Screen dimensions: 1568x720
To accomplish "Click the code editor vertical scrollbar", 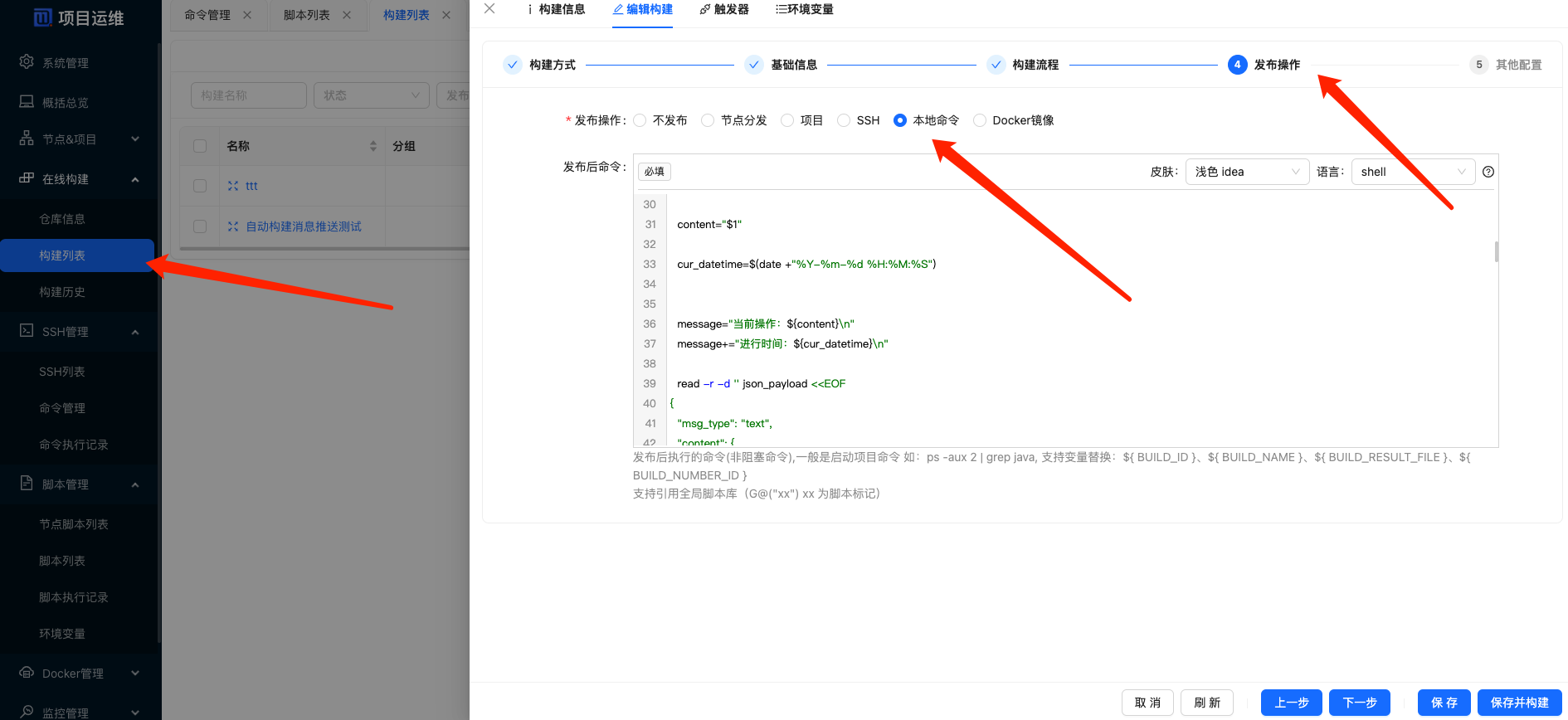I will 1496,251.
